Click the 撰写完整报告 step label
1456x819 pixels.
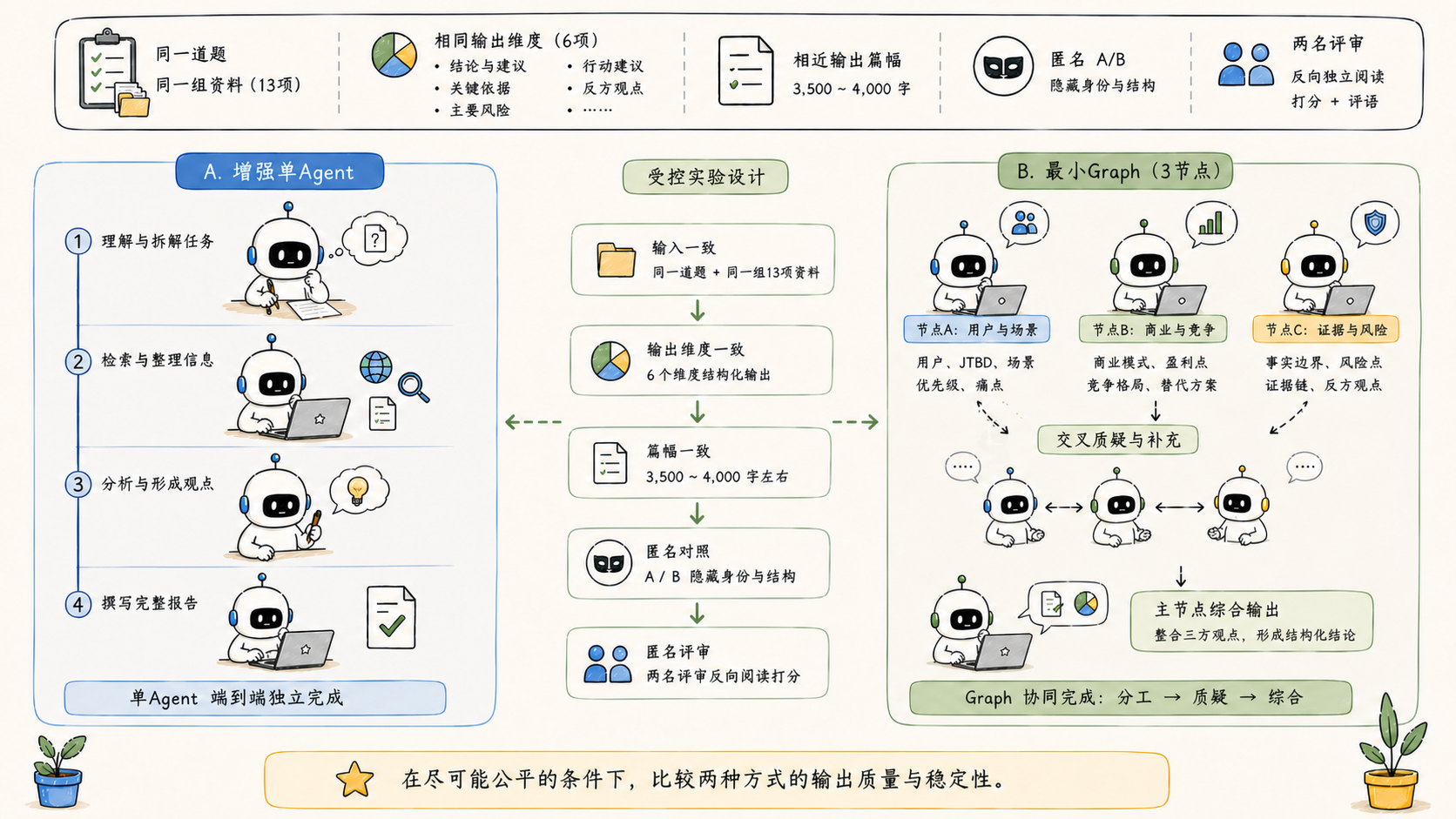tap(150, 602)
